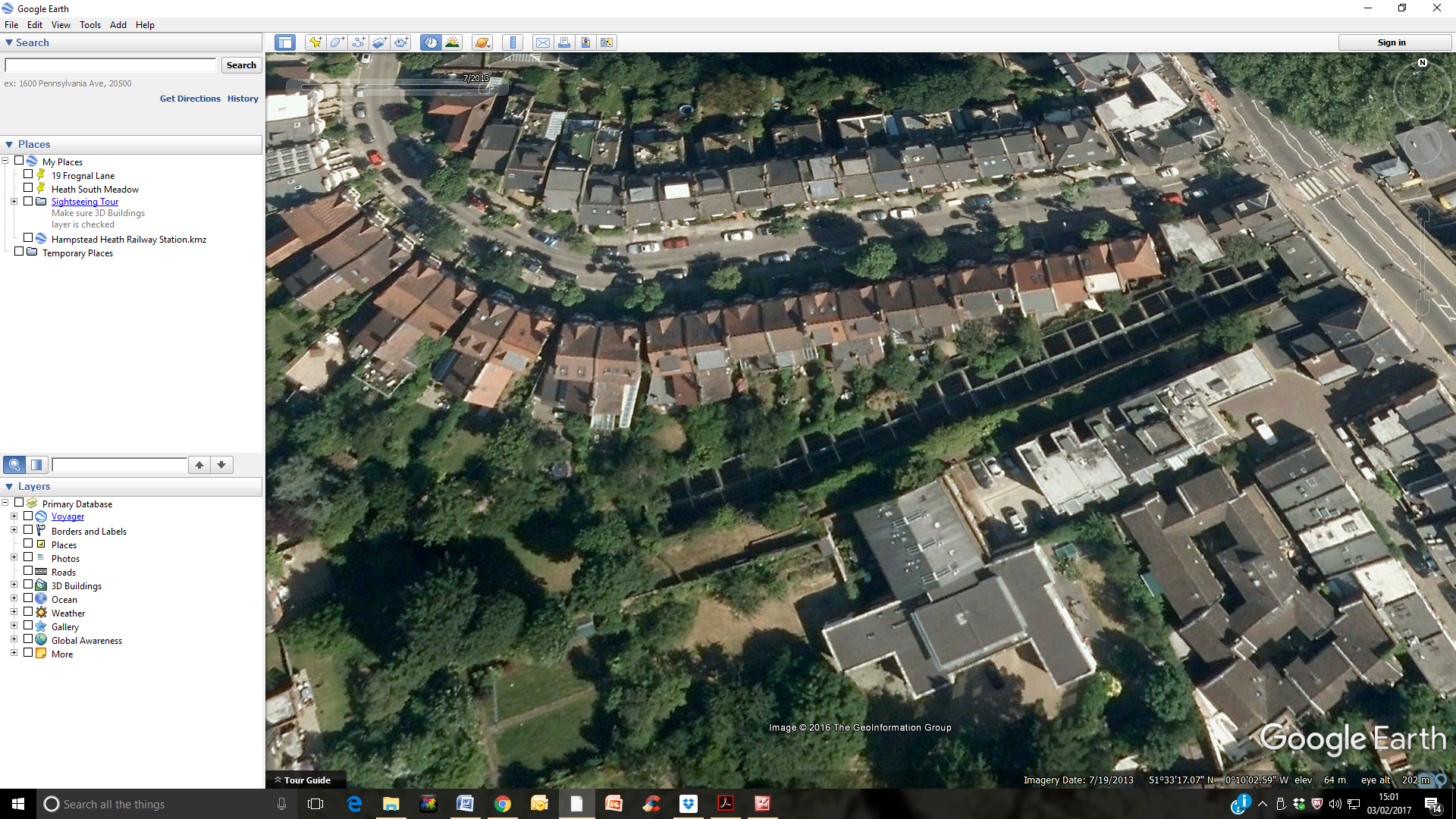1456x819 pixels.
Task: Open the File menu
Action: click(11, 24)
